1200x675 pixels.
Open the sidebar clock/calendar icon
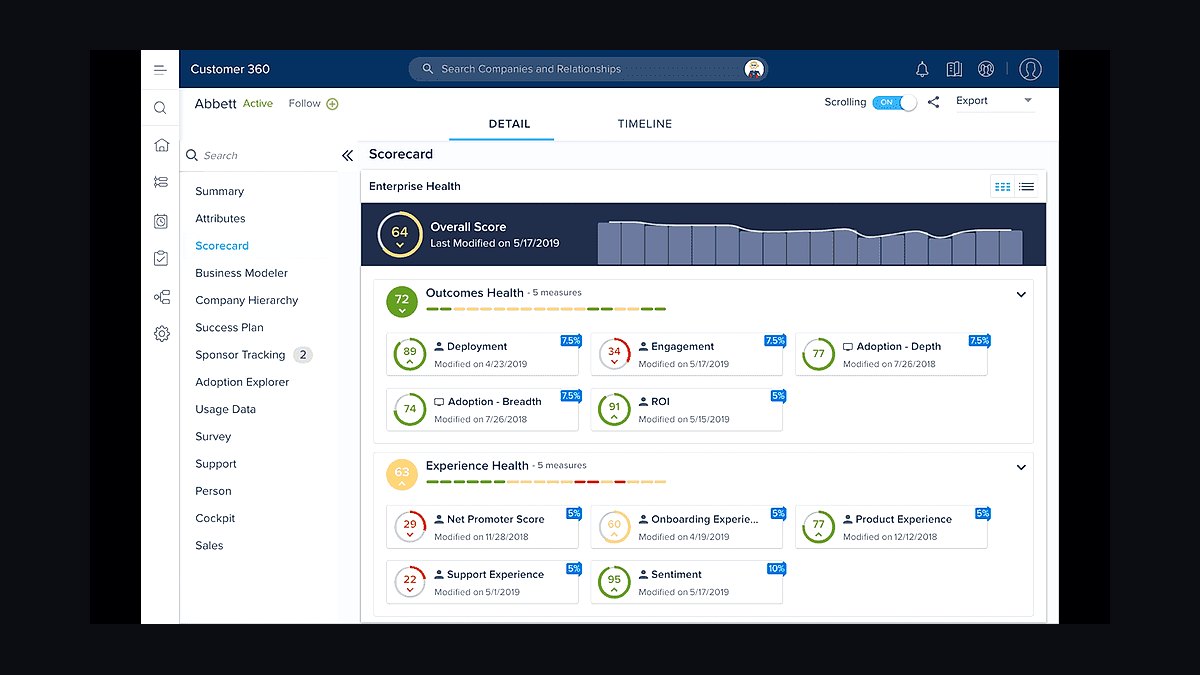(x=161, y=221)
